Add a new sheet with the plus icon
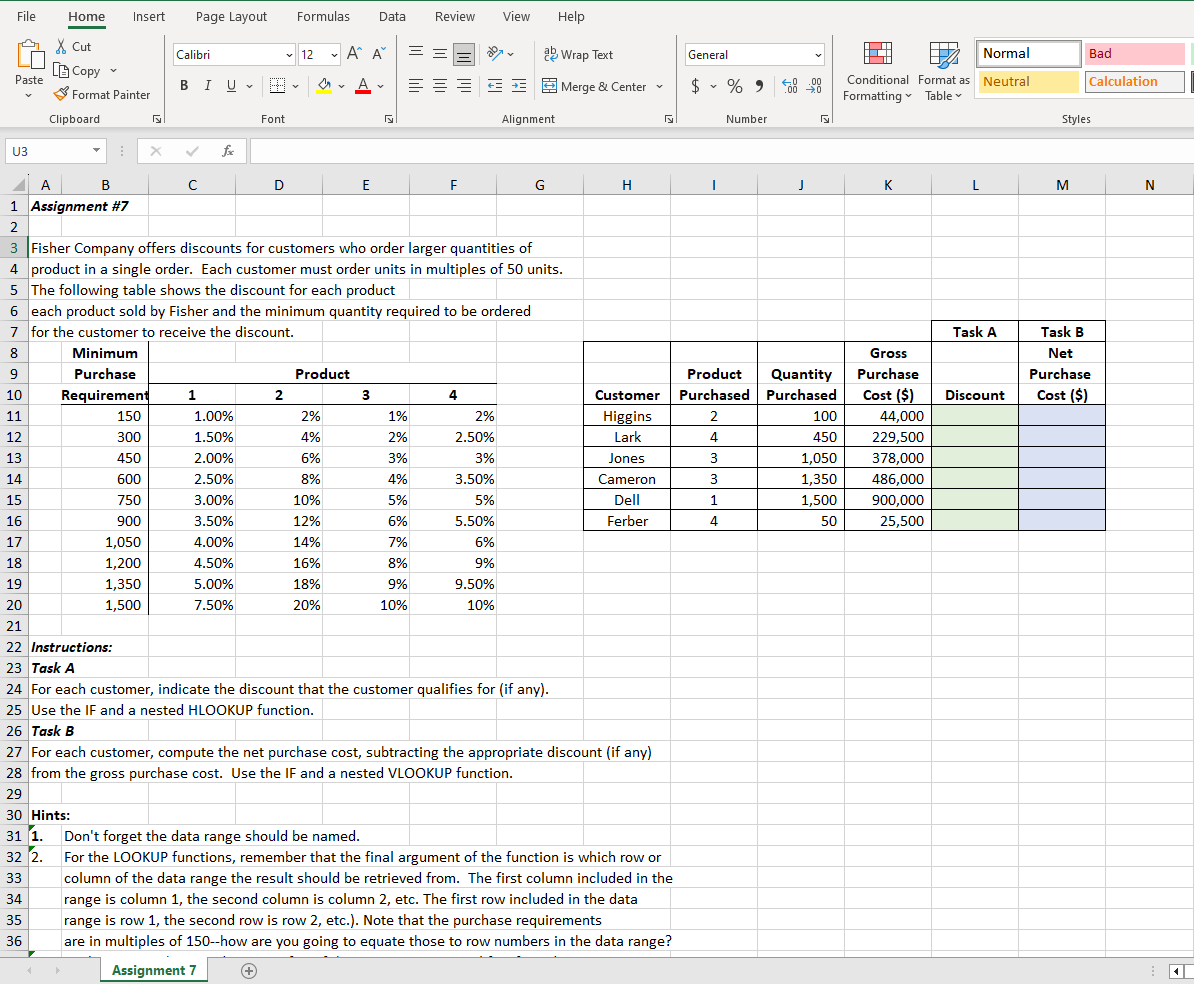The height and width of the screenshot is (984, 1194). click(x=248, y=970)
